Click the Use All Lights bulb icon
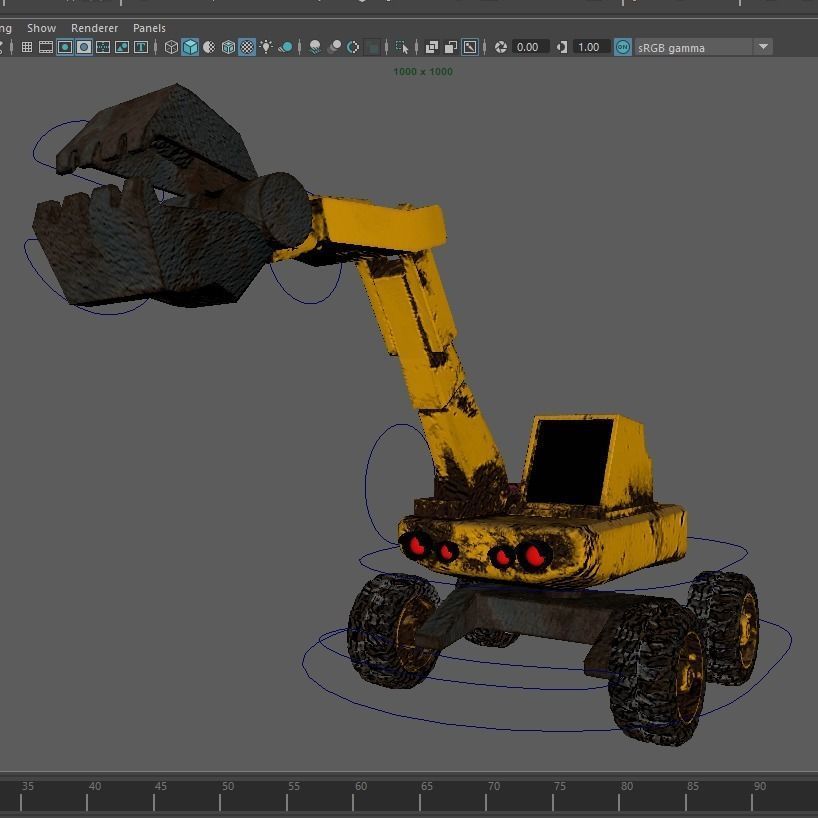Viewport: 818px width, 818px height. pyautogui.click(x=266, y=47)
